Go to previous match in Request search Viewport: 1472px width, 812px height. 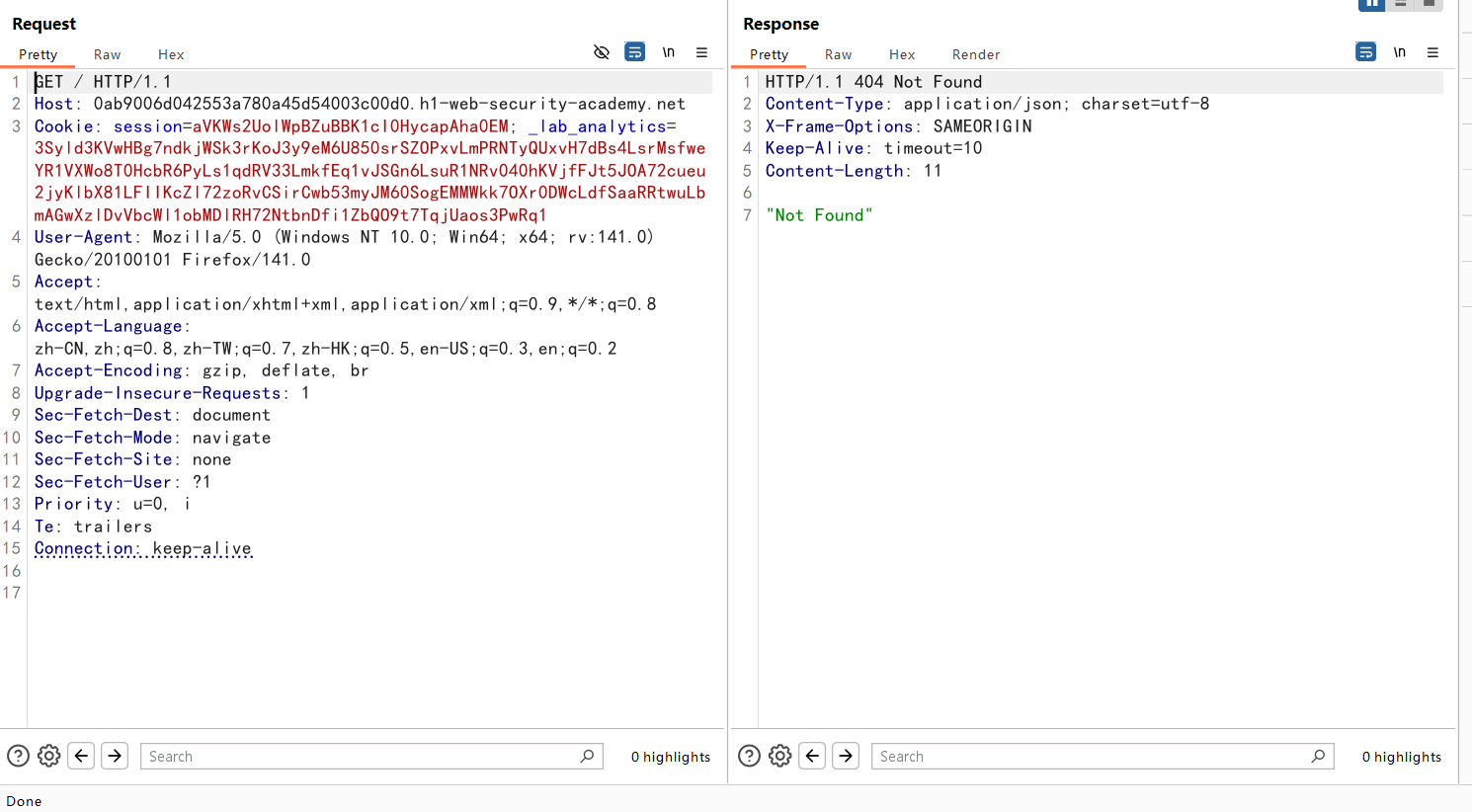[x=82, y=756]
